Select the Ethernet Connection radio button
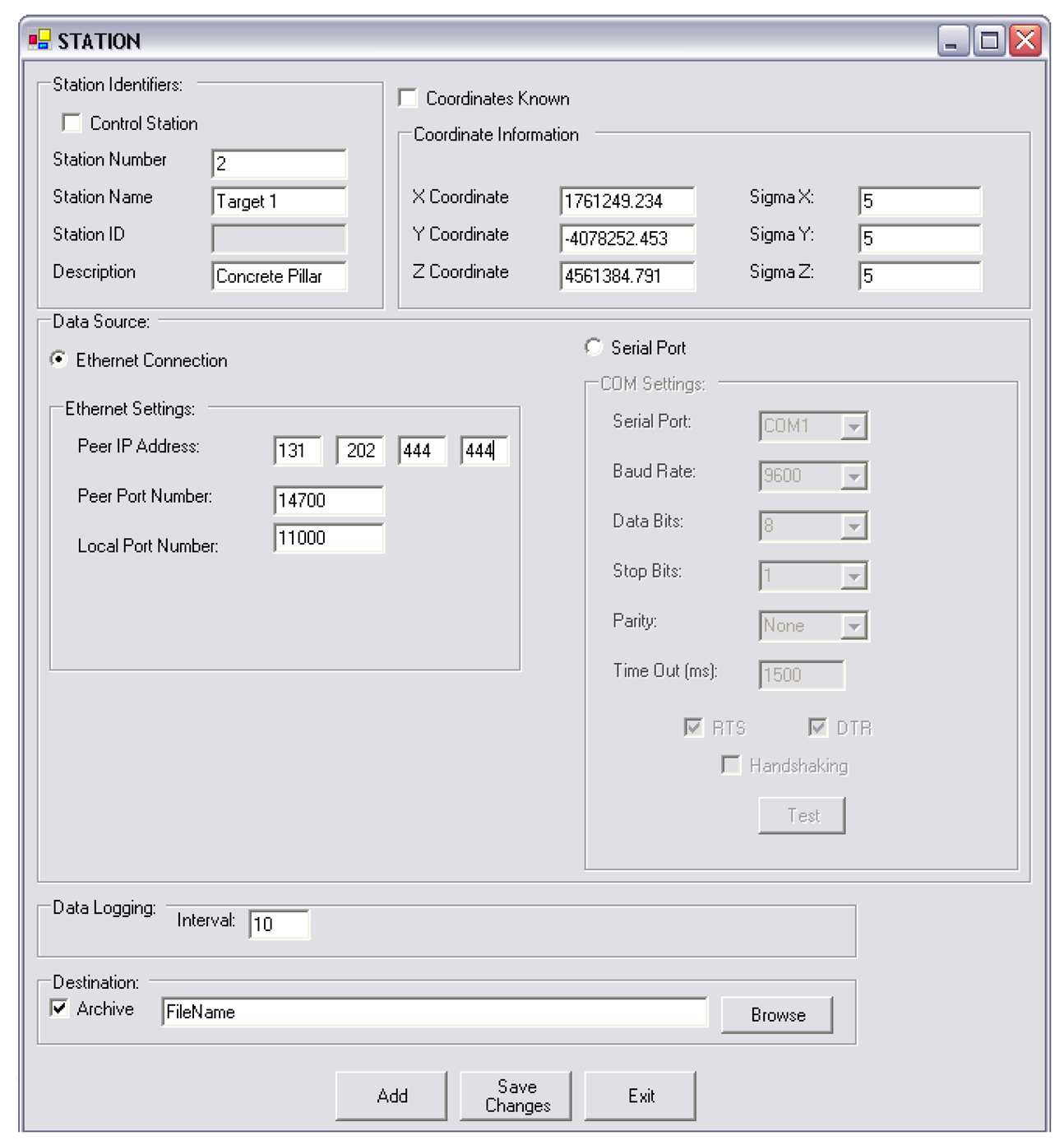 coord(58,359)
